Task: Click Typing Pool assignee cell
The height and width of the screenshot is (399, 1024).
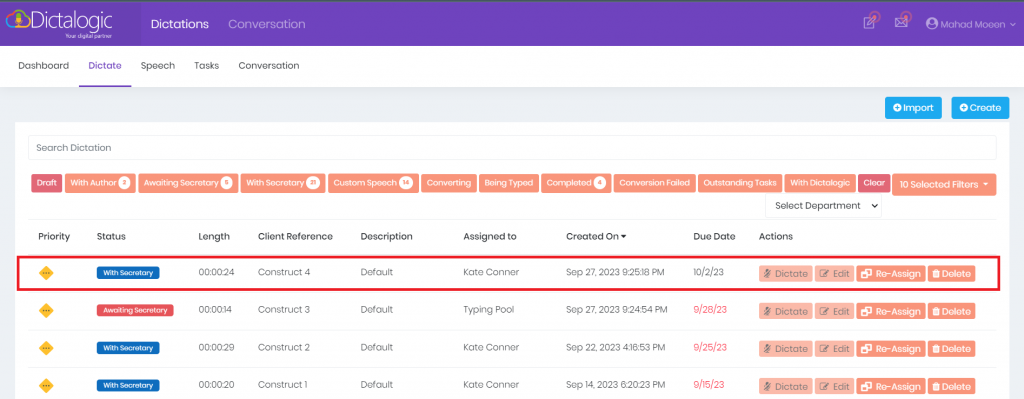Action: pyautogui.click(x=488, y=310)
